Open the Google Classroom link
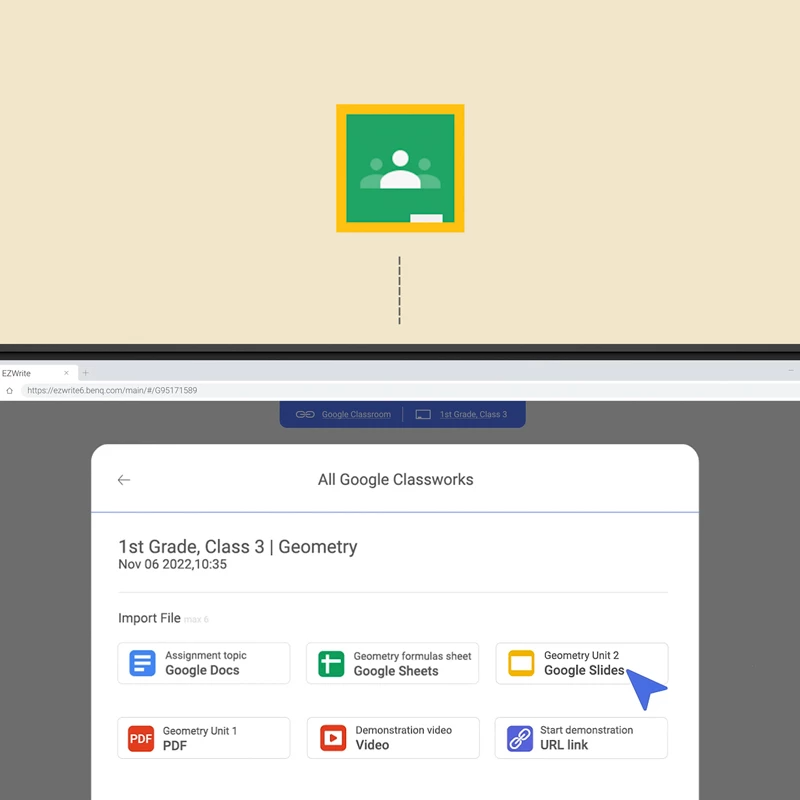800x800 pixels. tap(356, 414)
